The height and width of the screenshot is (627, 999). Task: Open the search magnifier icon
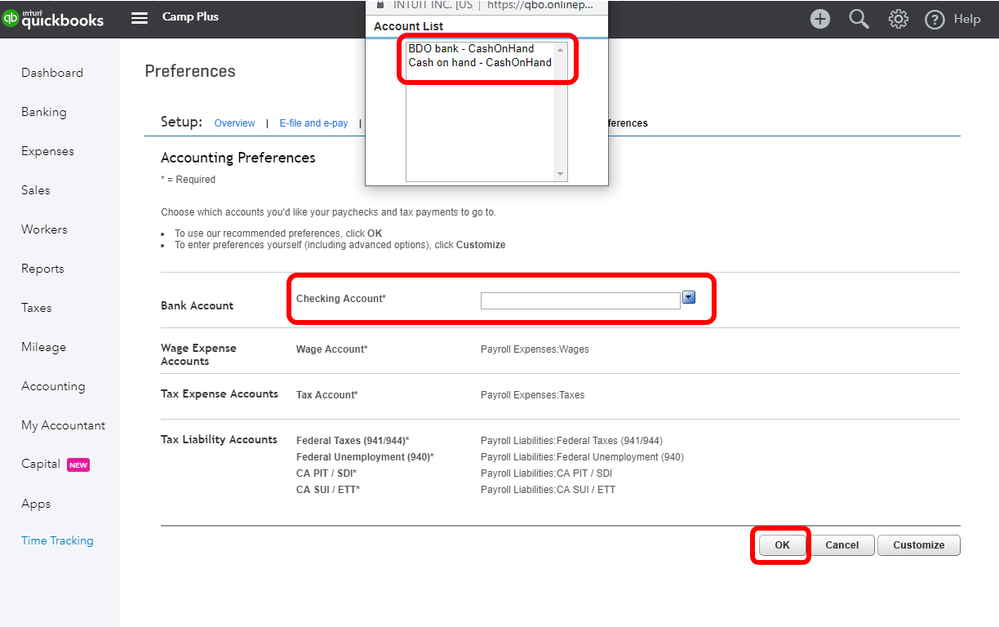tap(859, 19)
